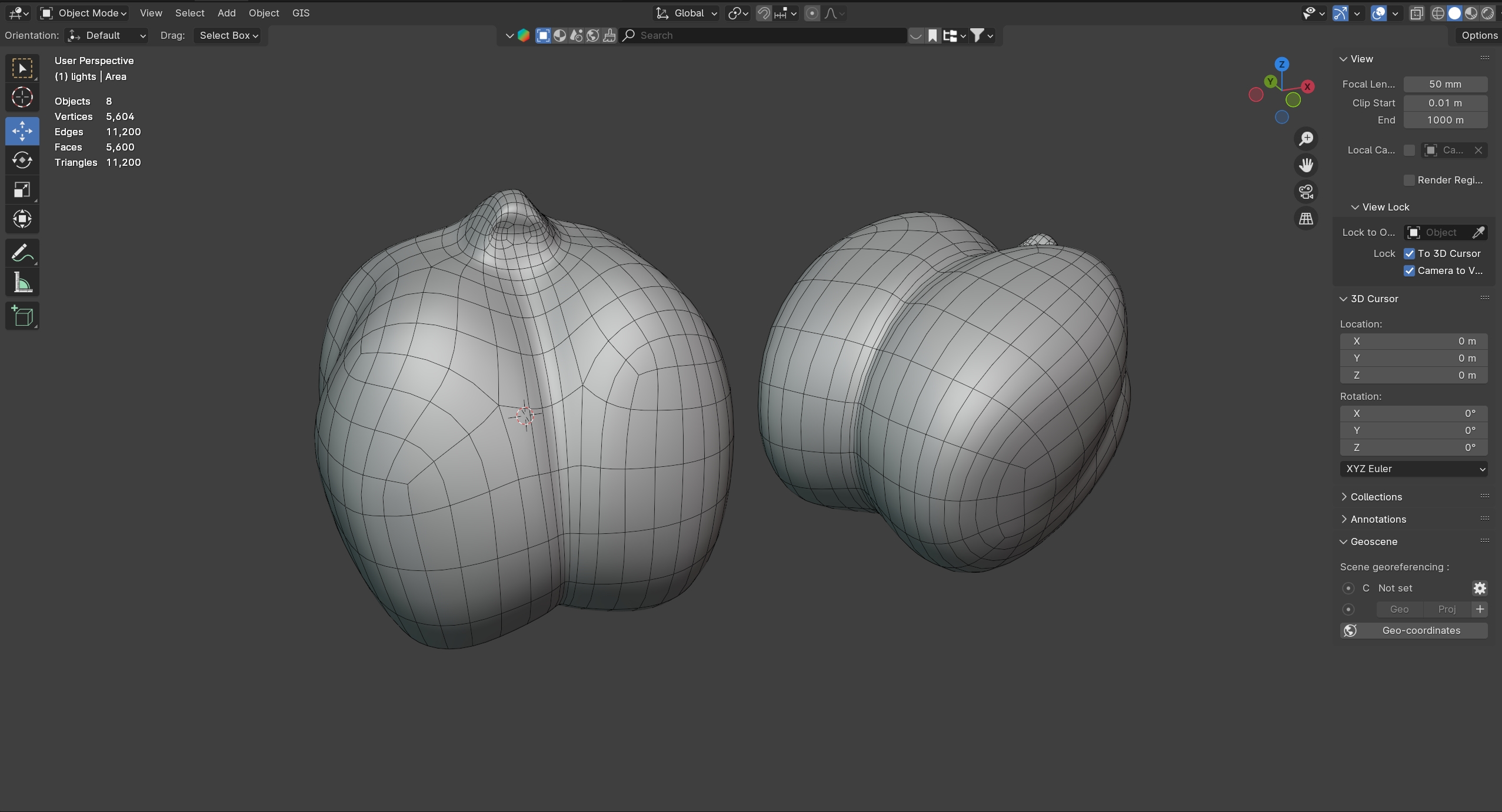Open the XYZ Euler rotation mode dropdown

[1413, 469]
